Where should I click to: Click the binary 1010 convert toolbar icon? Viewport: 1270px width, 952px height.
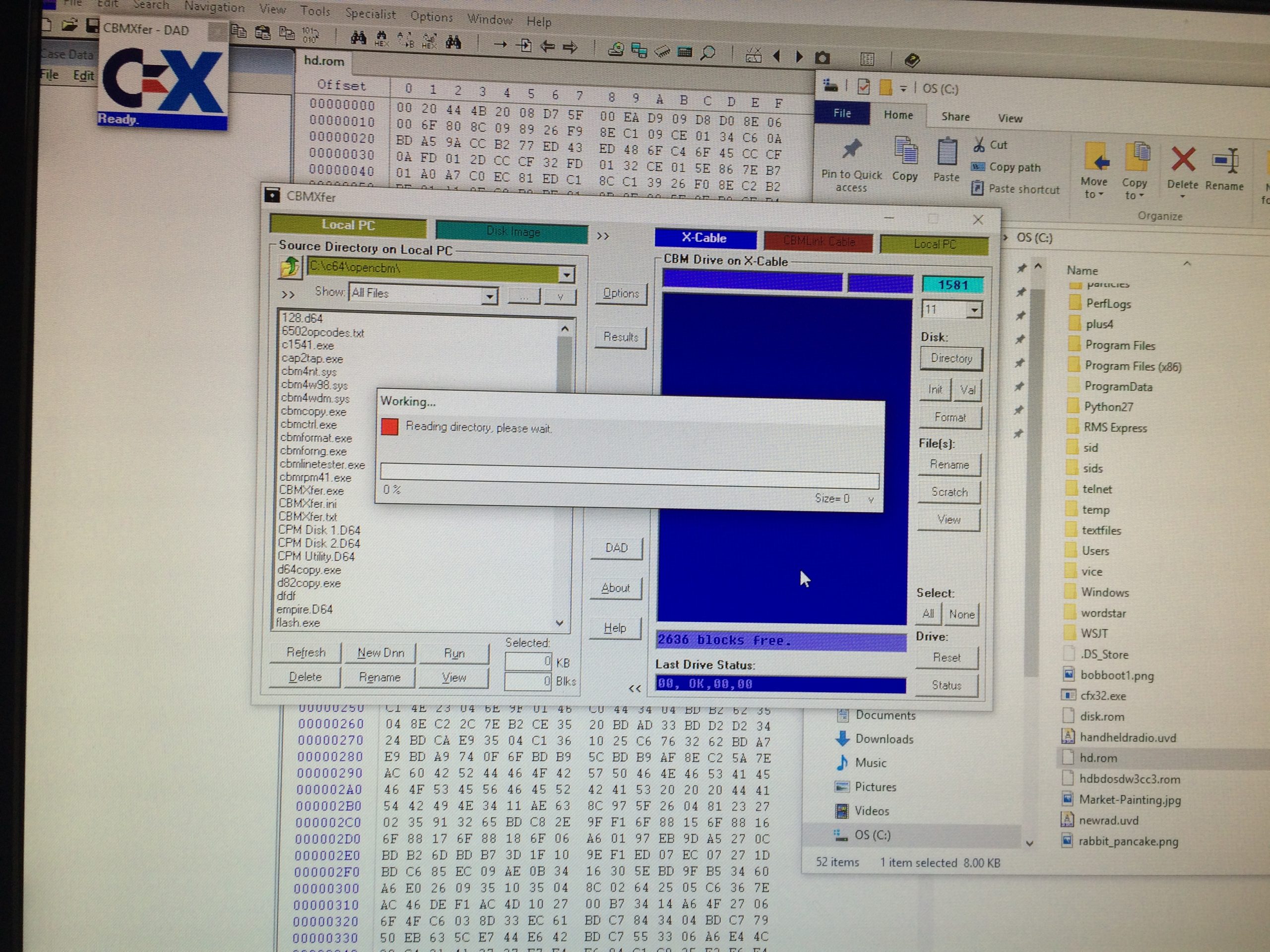click(x=310, y=35)
